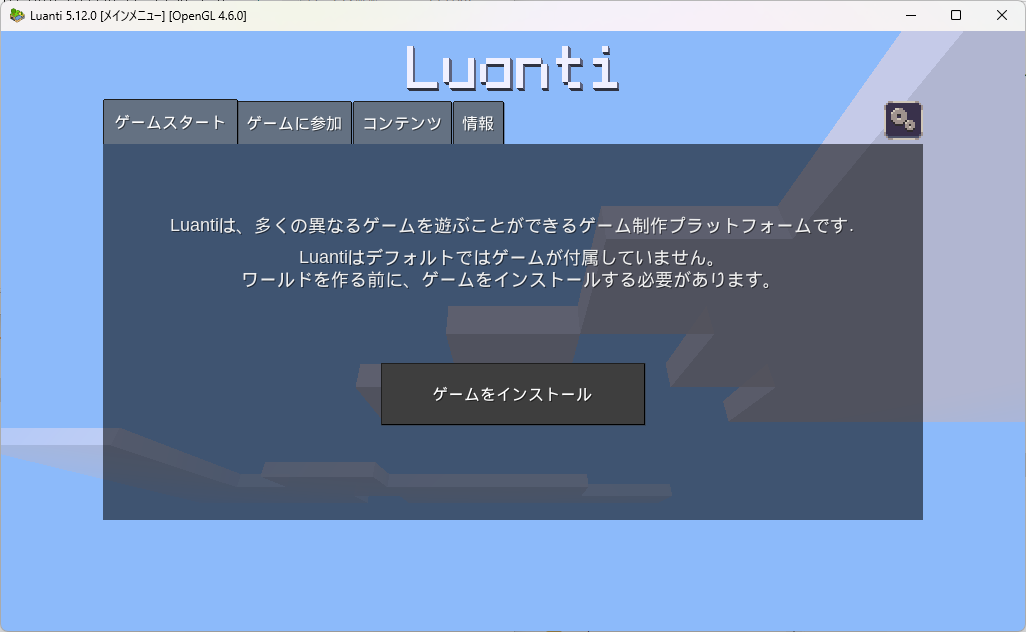
Task: Maximize the Luanti window
Action: click(x=956, y=15)
